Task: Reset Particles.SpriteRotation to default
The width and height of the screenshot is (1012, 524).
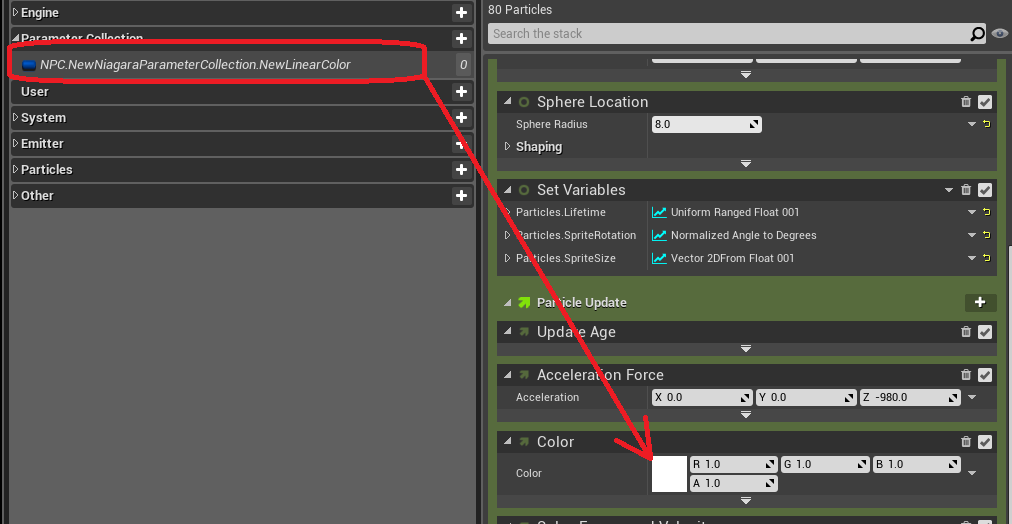Action: pyautogui.click(x=987, y=236)
